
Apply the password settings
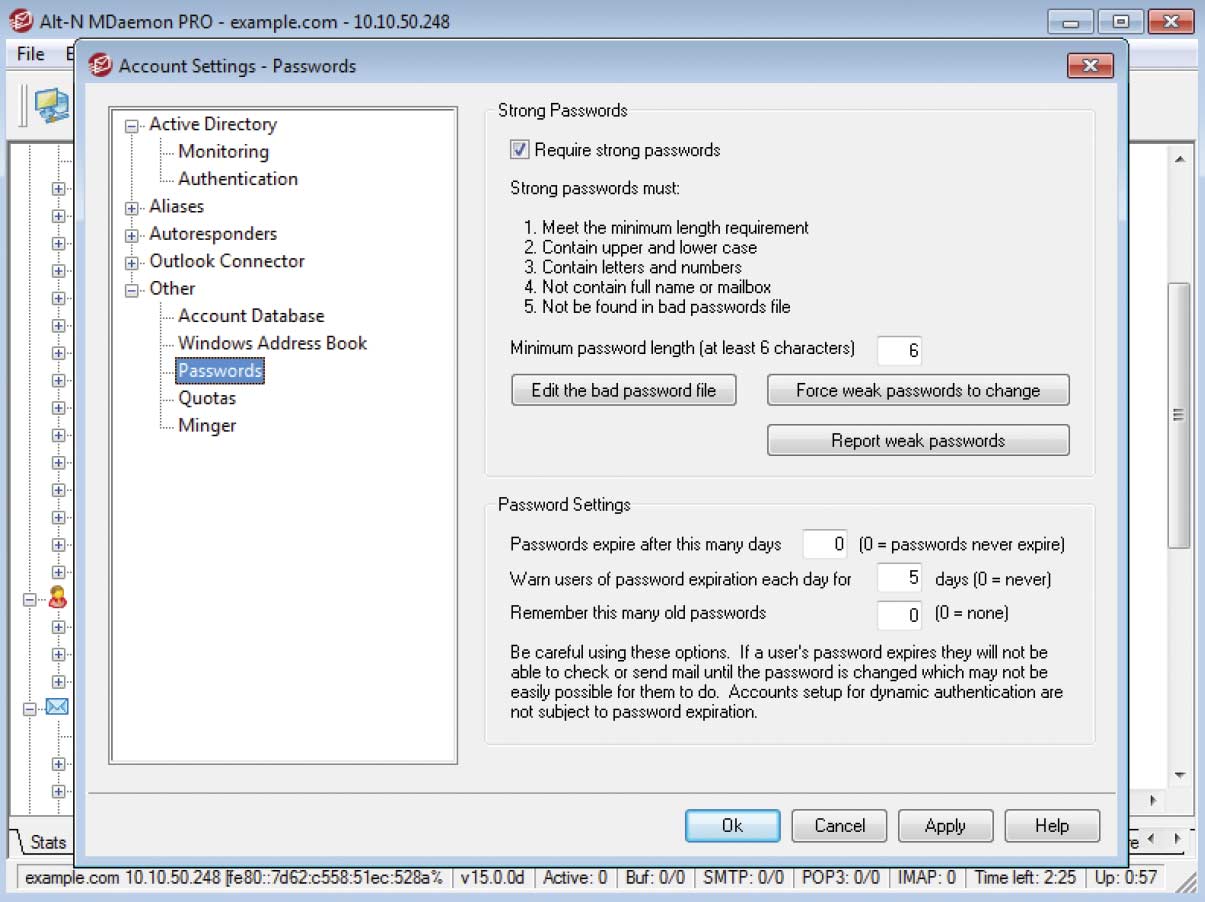pyautogui.click(x=945, y=826)
